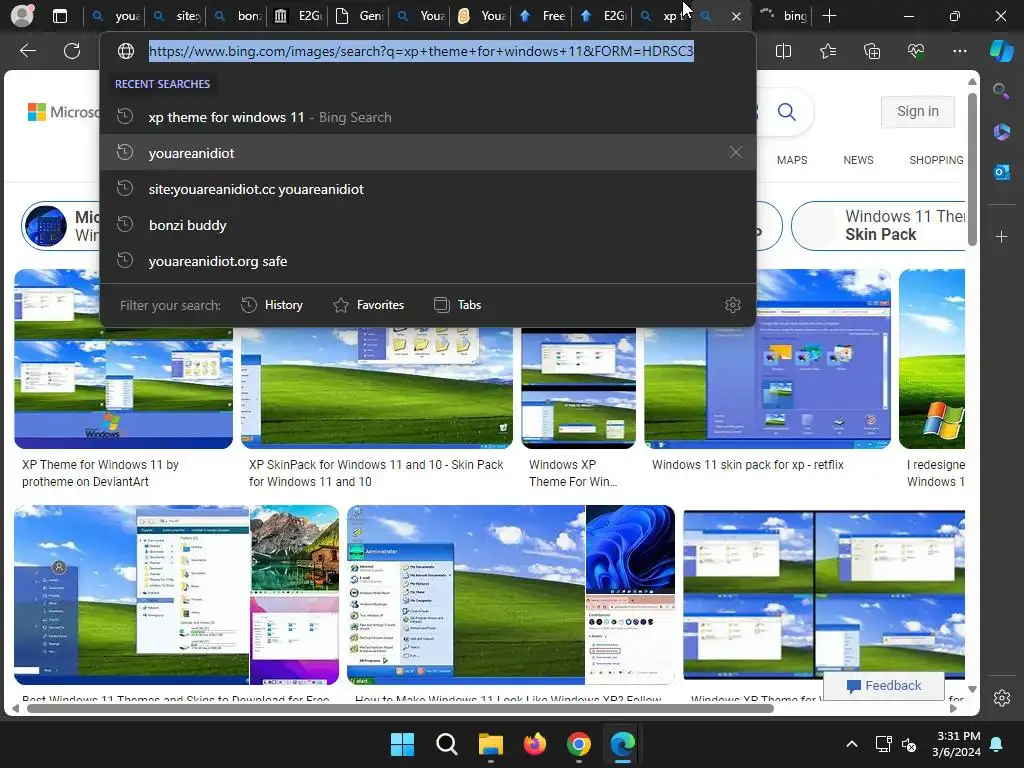Click the vertical page scrollbar thumb

tap(972, 170)
